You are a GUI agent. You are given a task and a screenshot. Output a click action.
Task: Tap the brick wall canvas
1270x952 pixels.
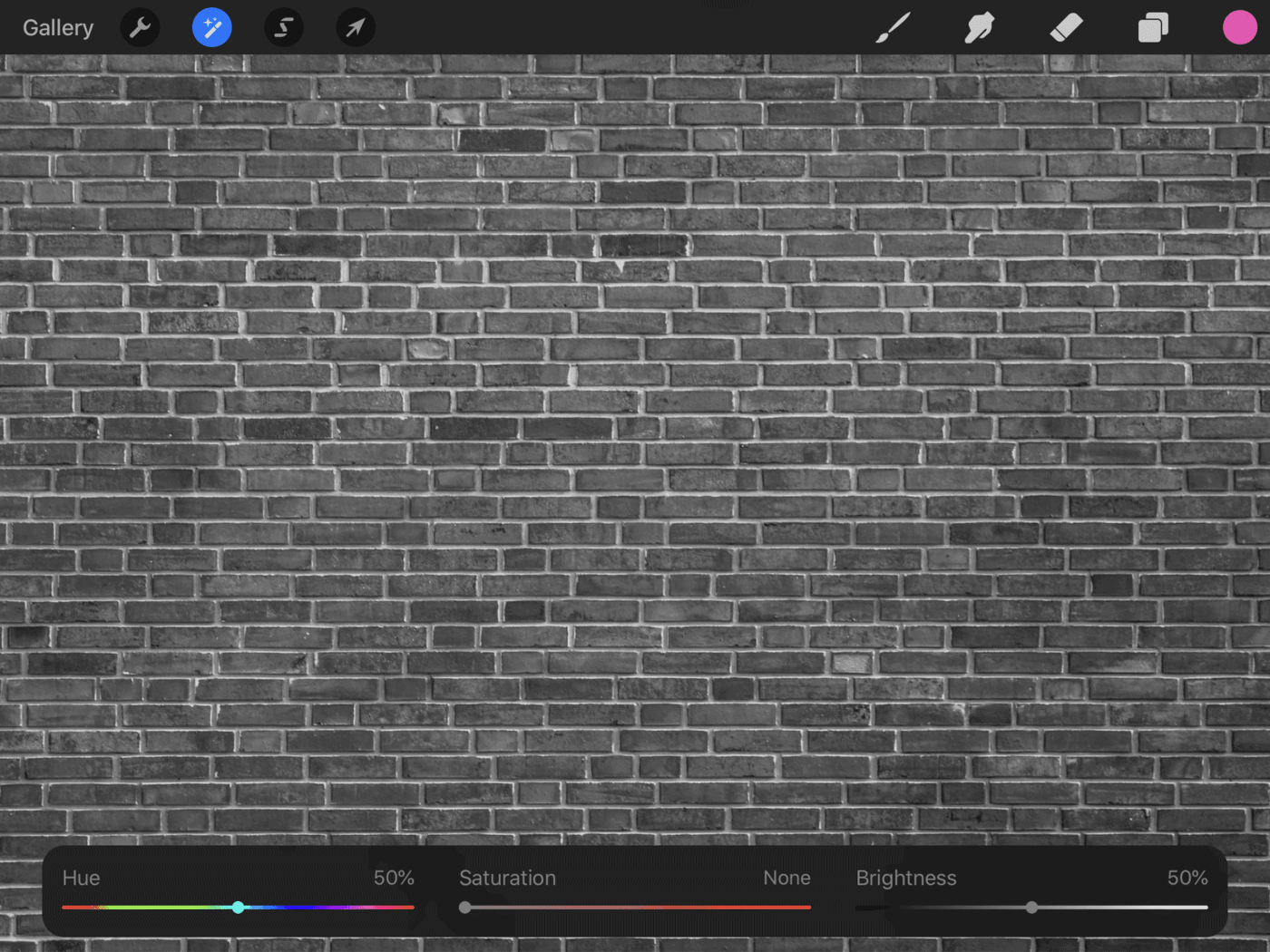[635, 449]
